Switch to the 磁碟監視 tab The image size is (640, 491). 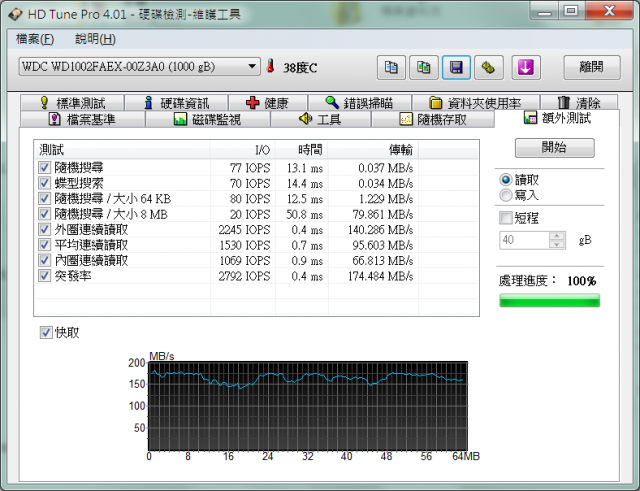[x=208, y=119]
